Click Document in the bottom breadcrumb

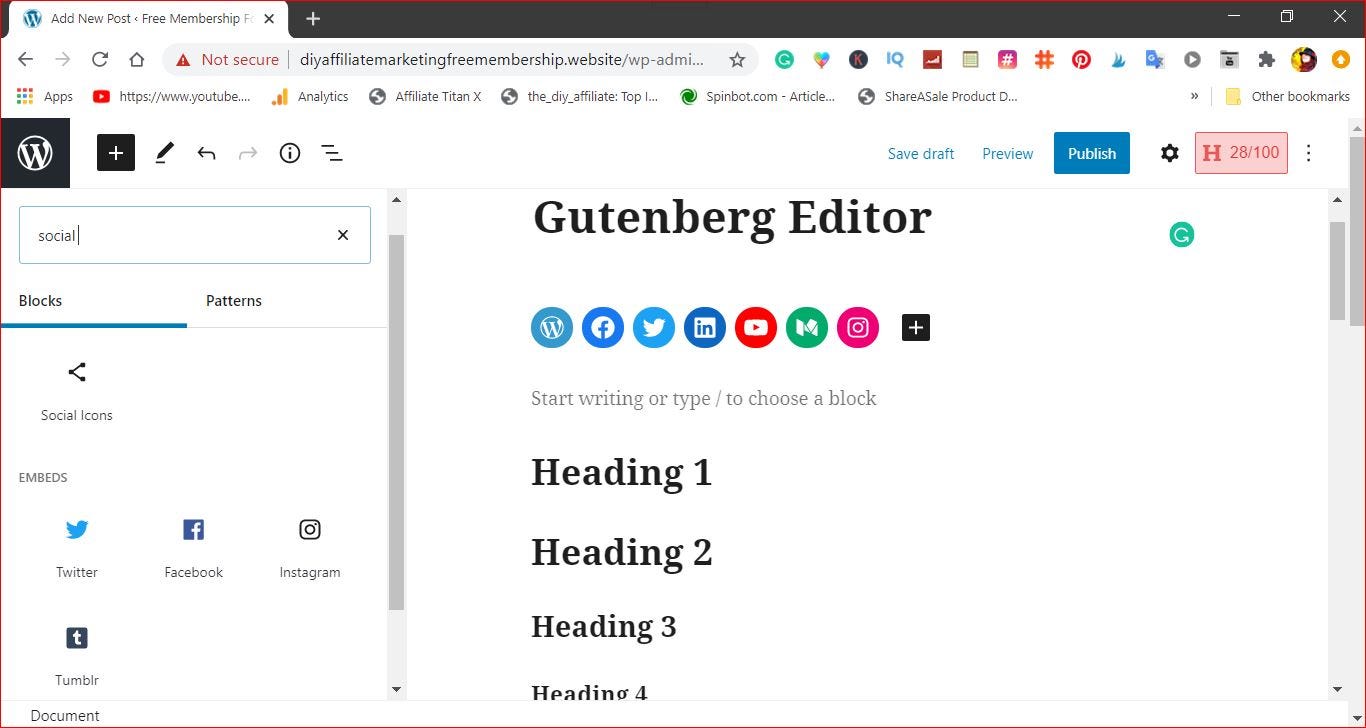65,715
